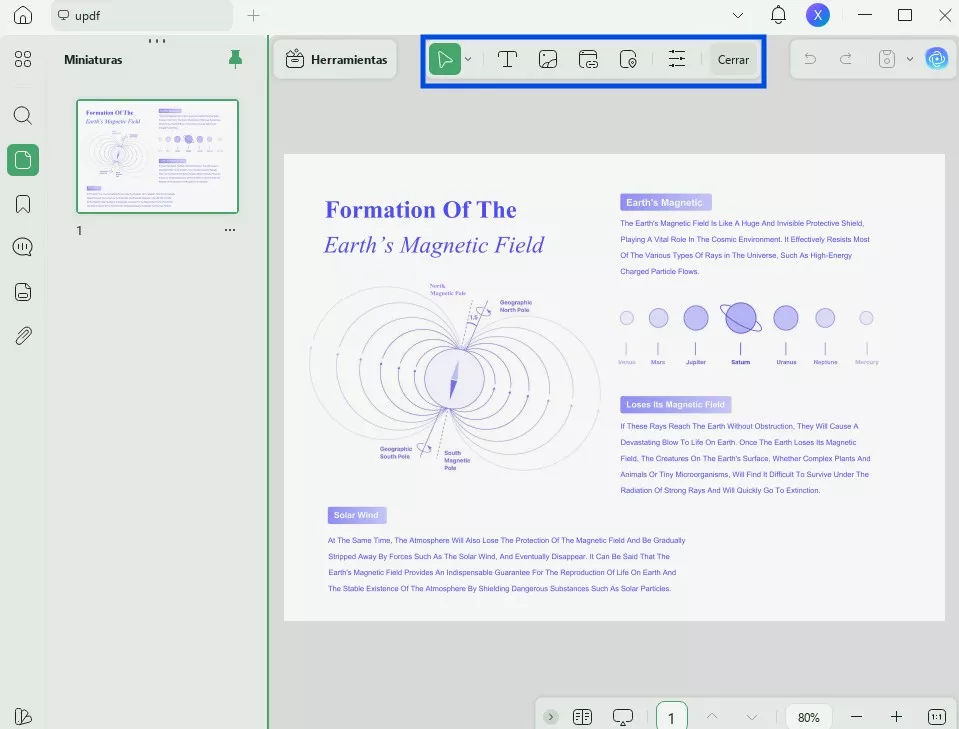Open the Herramientas tools menu
The width and height of the screenshot is (959, 729).
pos(336,60)
